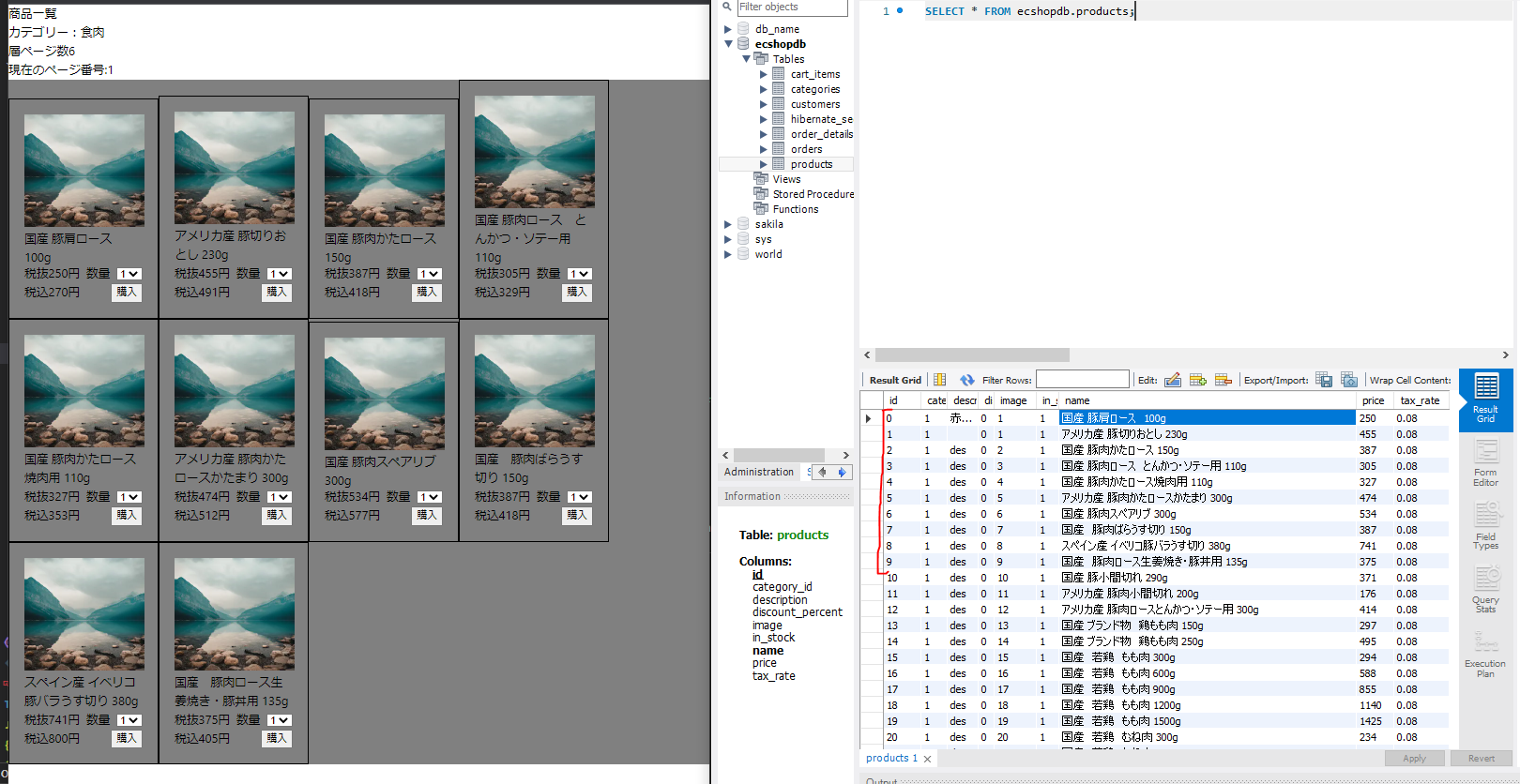
Task: Click the sakila database icon
Action: coord(743,224)
